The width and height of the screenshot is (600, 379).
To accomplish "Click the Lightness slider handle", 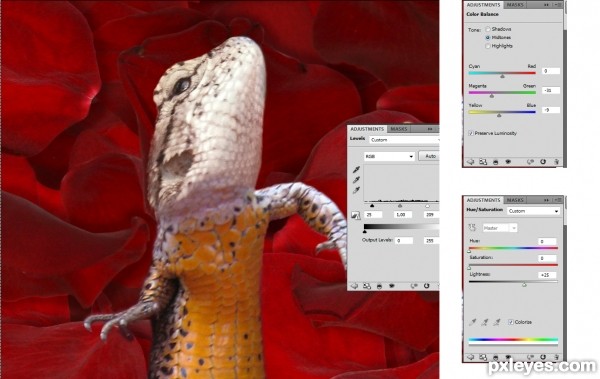I will [524, 285].
